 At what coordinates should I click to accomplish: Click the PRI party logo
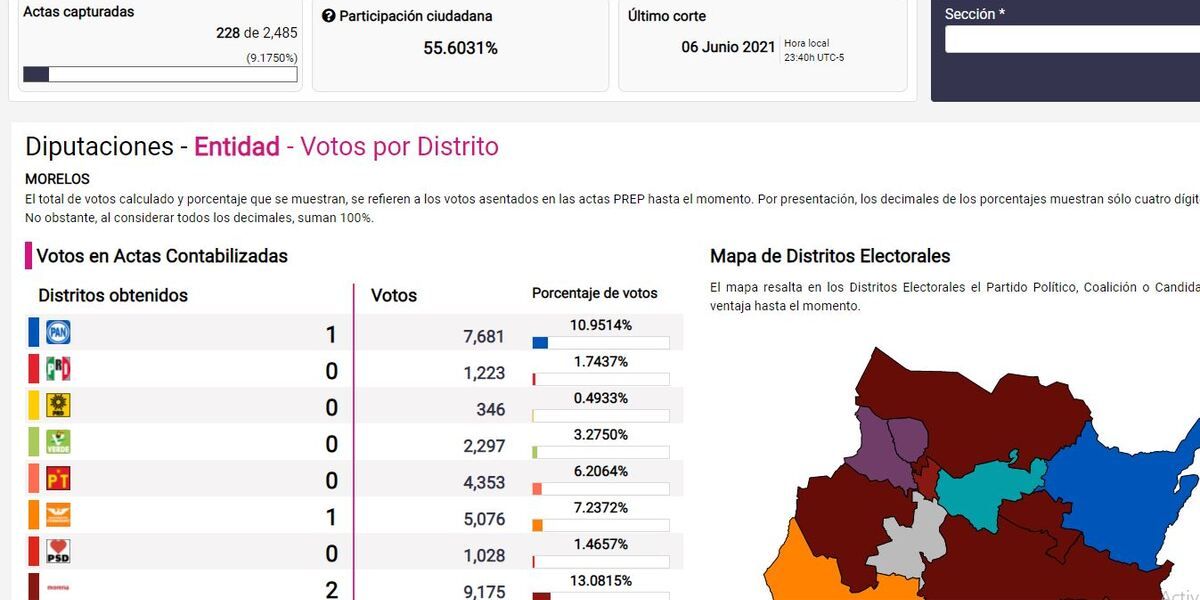pos(58,369)
